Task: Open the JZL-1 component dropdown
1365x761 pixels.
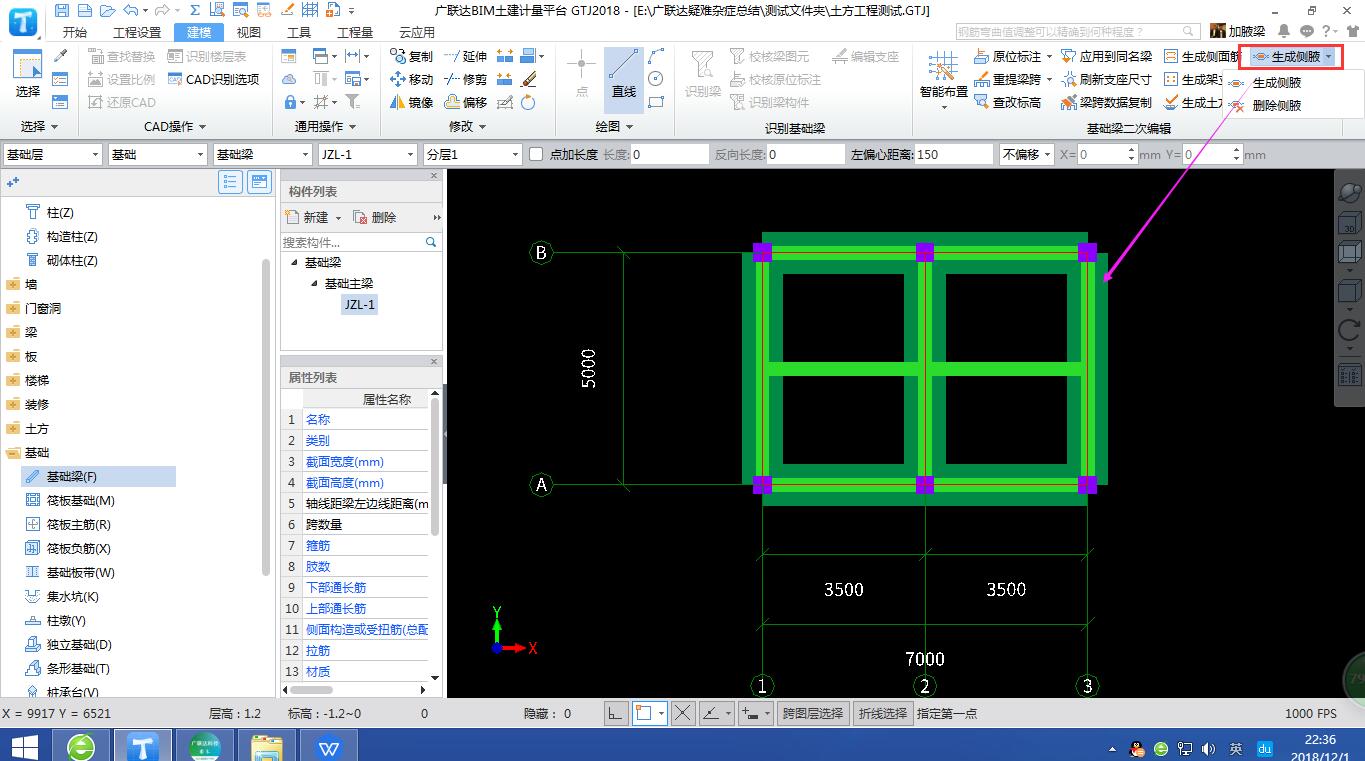Action: pyautogui.click(x=367, y=154)
